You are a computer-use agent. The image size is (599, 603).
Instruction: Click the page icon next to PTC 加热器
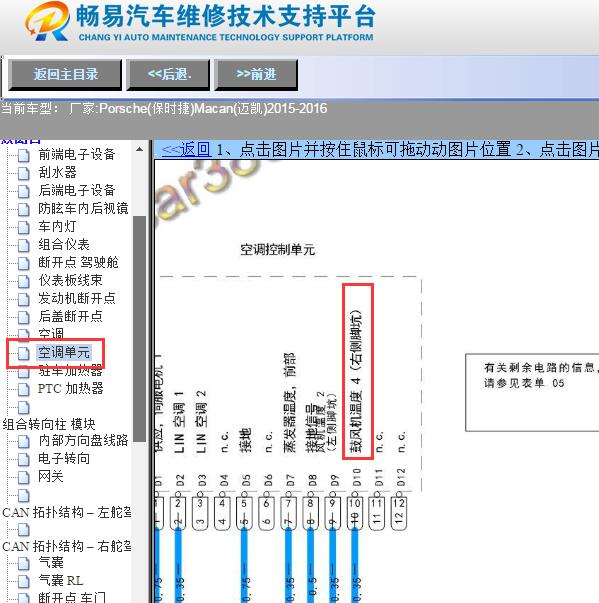23,390
